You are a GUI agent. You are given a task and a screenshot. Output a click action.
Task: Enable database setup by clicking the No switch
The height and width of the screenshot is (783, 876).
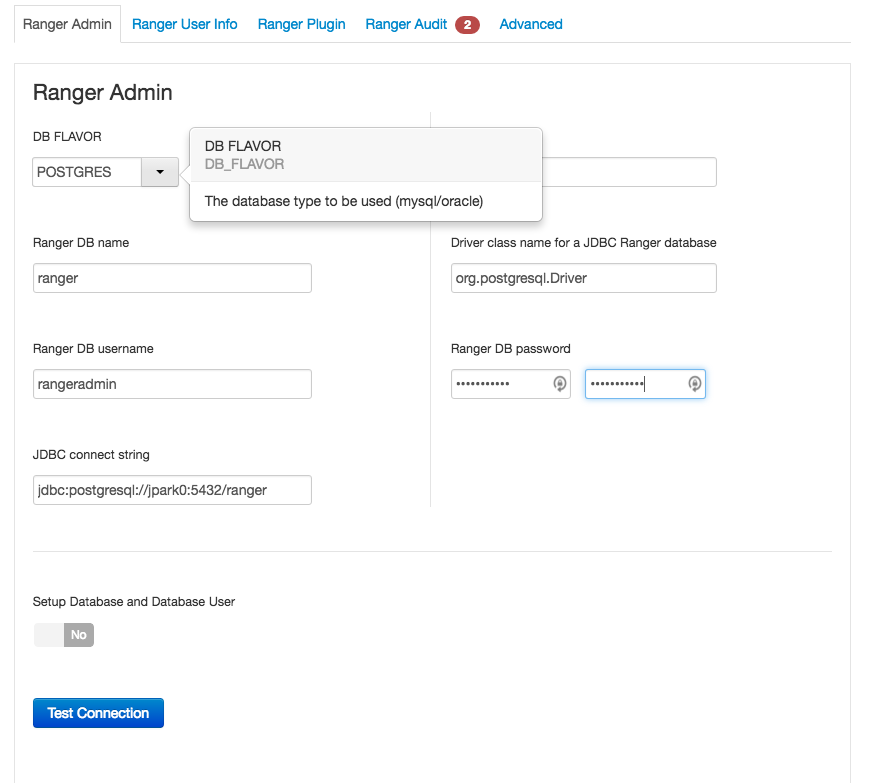(x=78, y=634)
